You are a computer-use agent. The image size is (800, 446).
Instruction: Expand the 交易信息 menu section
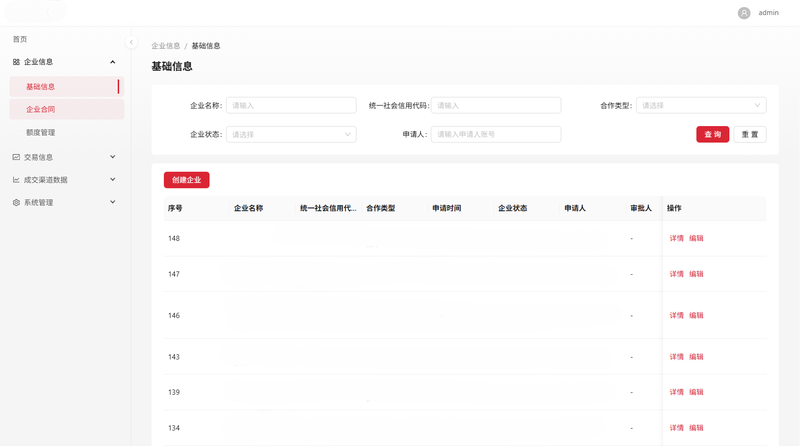point(112,157)
